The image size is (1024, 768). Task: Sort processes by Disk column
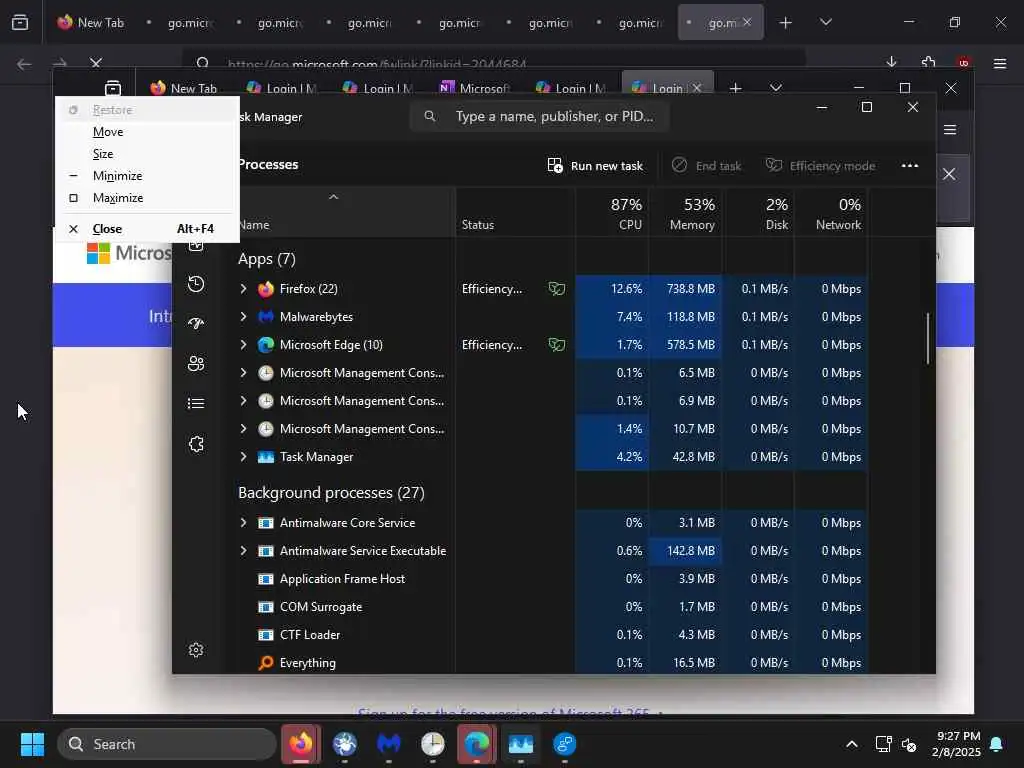[x=759, y=213]
